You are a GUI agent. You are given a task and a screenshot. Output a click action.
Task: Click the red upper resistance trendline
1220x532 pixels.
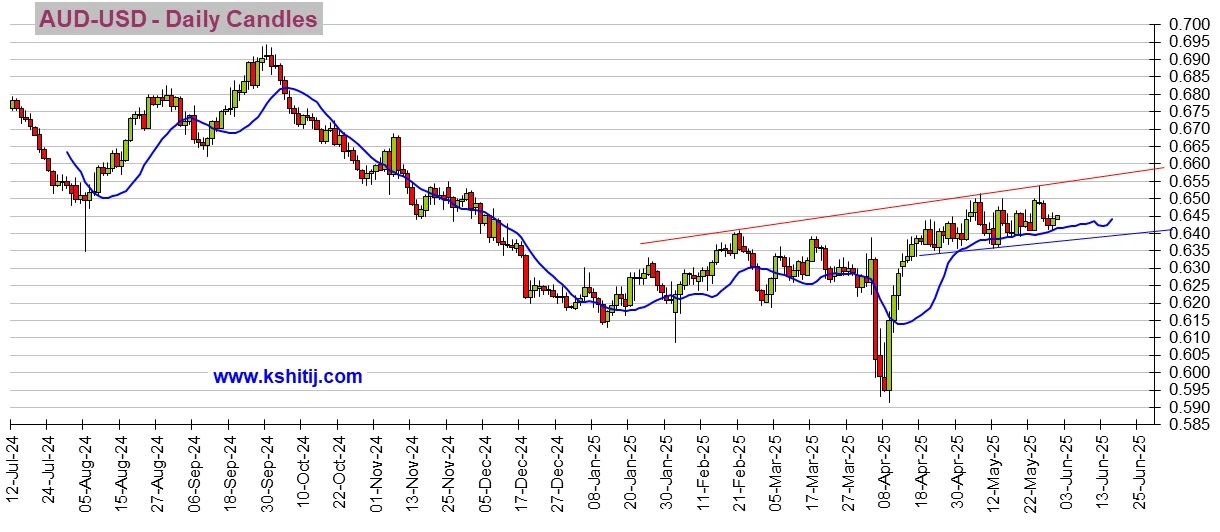pyautogui.click(x=900, y=208)
